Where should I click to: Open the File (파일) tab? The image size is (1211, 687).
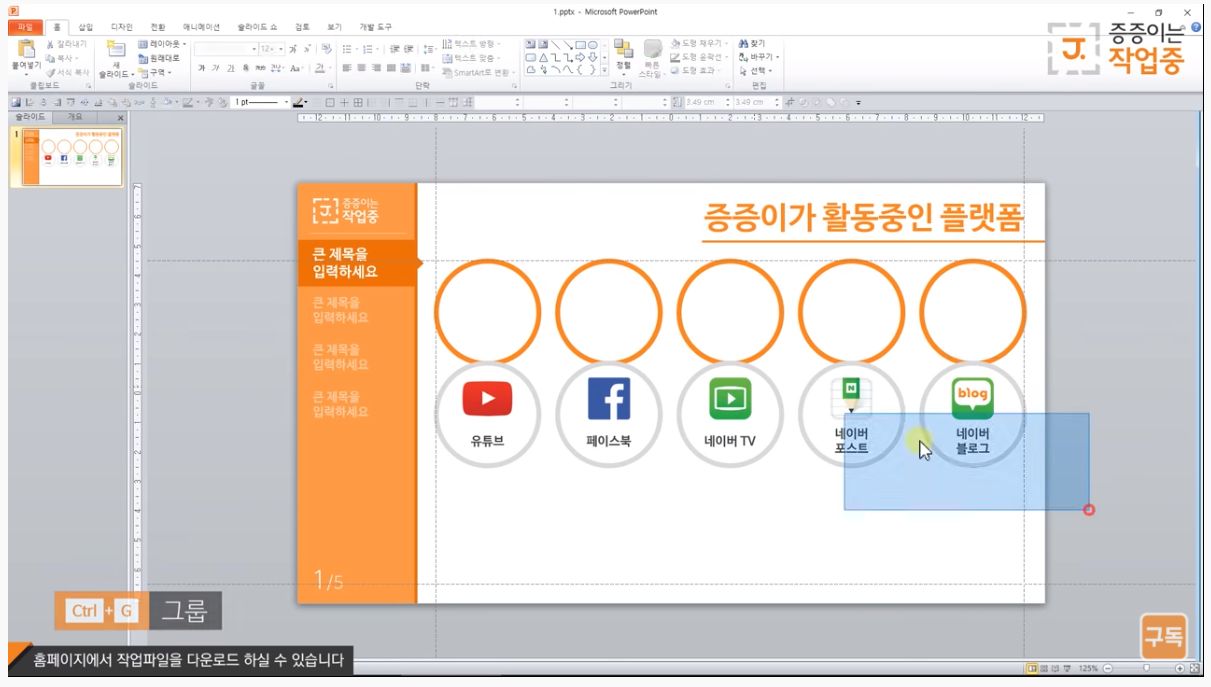click(x=26, y=27)
